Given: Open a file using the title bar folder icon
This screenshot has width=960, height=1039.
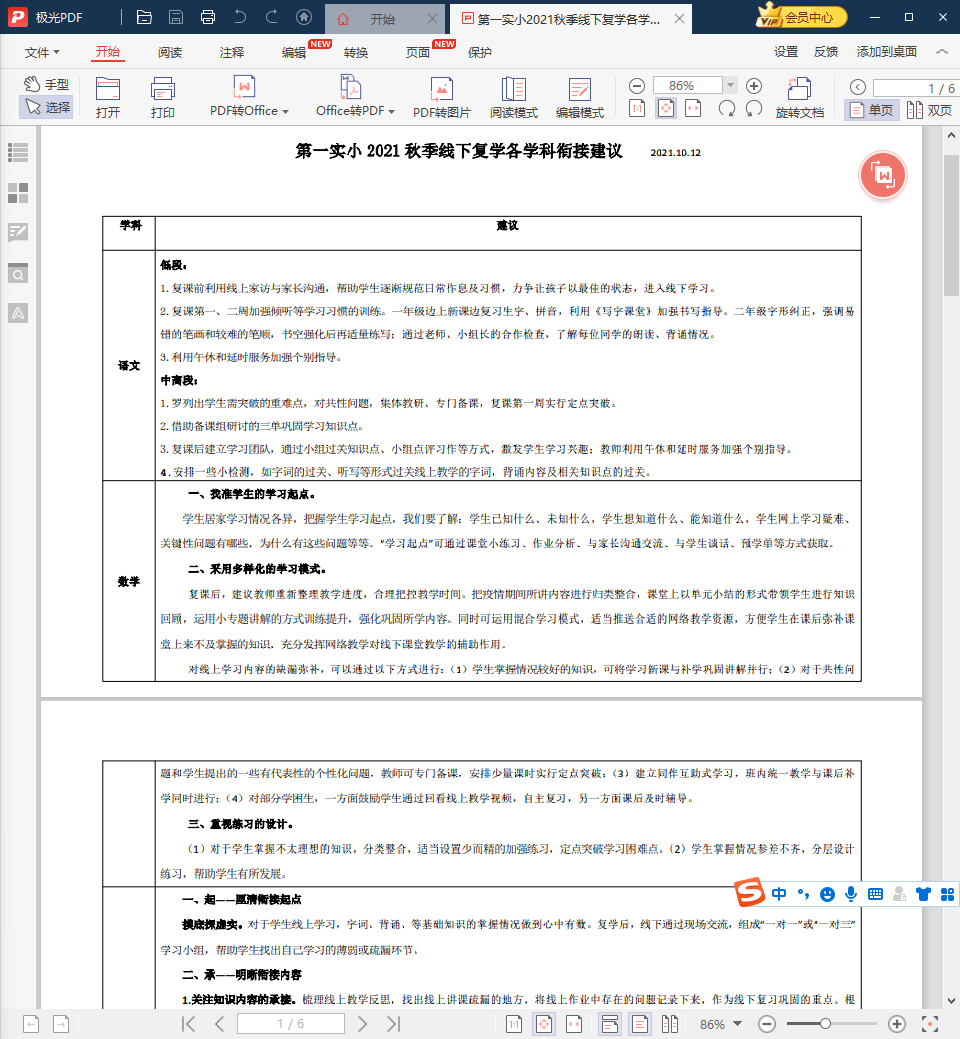Looking at the screenshot, I should (x=144, y=18).
